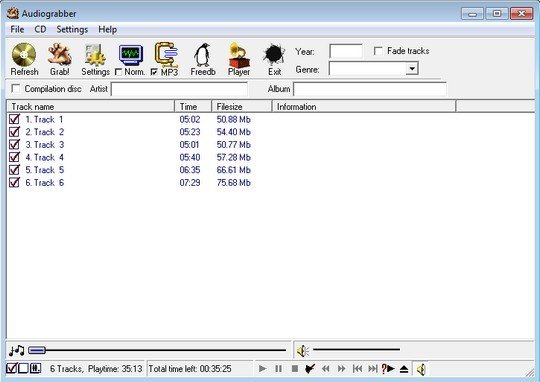The width and height of the screenshot is (540, 382).
Task: Tick the Compilation disc checkbox
Action: coord(15,89)
